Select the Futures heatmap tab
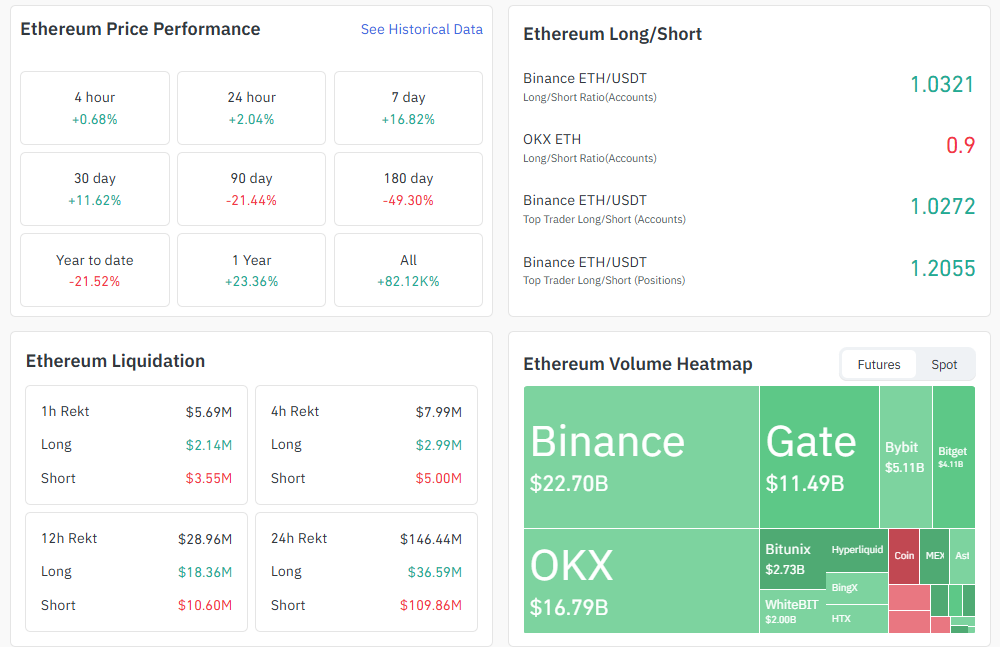The width and height of the screenshot is (1000, 647). pos(879,365)
